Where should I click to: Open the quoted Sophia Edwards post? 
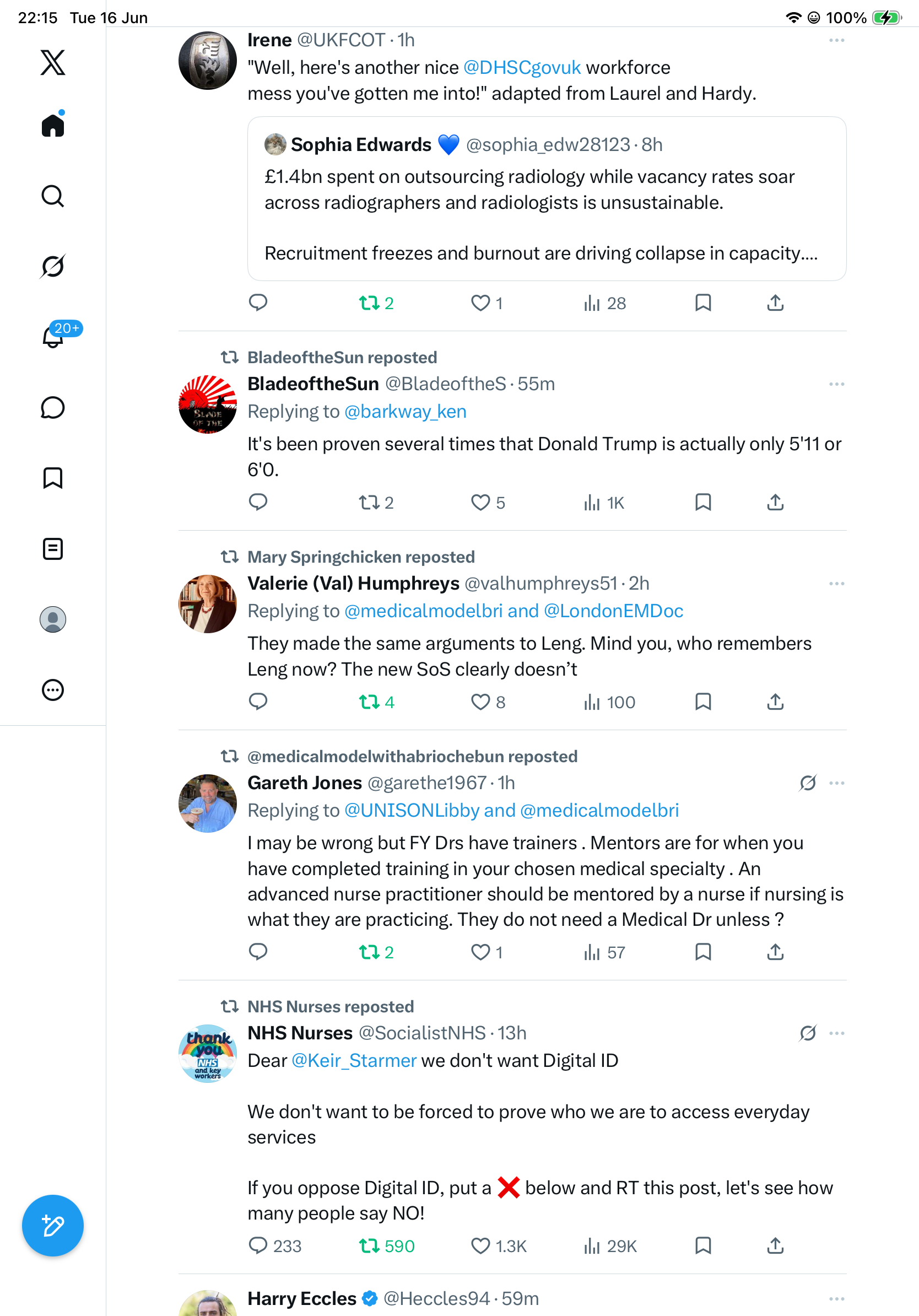point(547,199)
